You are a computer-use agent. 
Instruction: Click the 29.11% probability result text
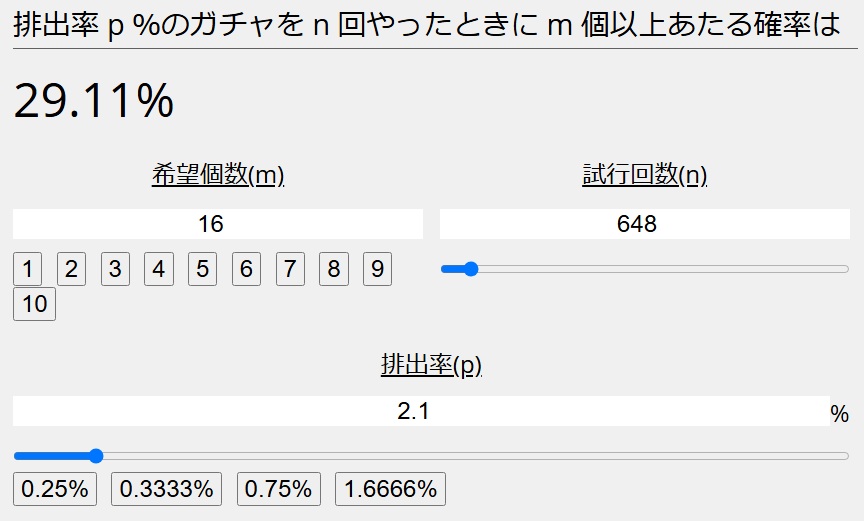click(94, 101)
